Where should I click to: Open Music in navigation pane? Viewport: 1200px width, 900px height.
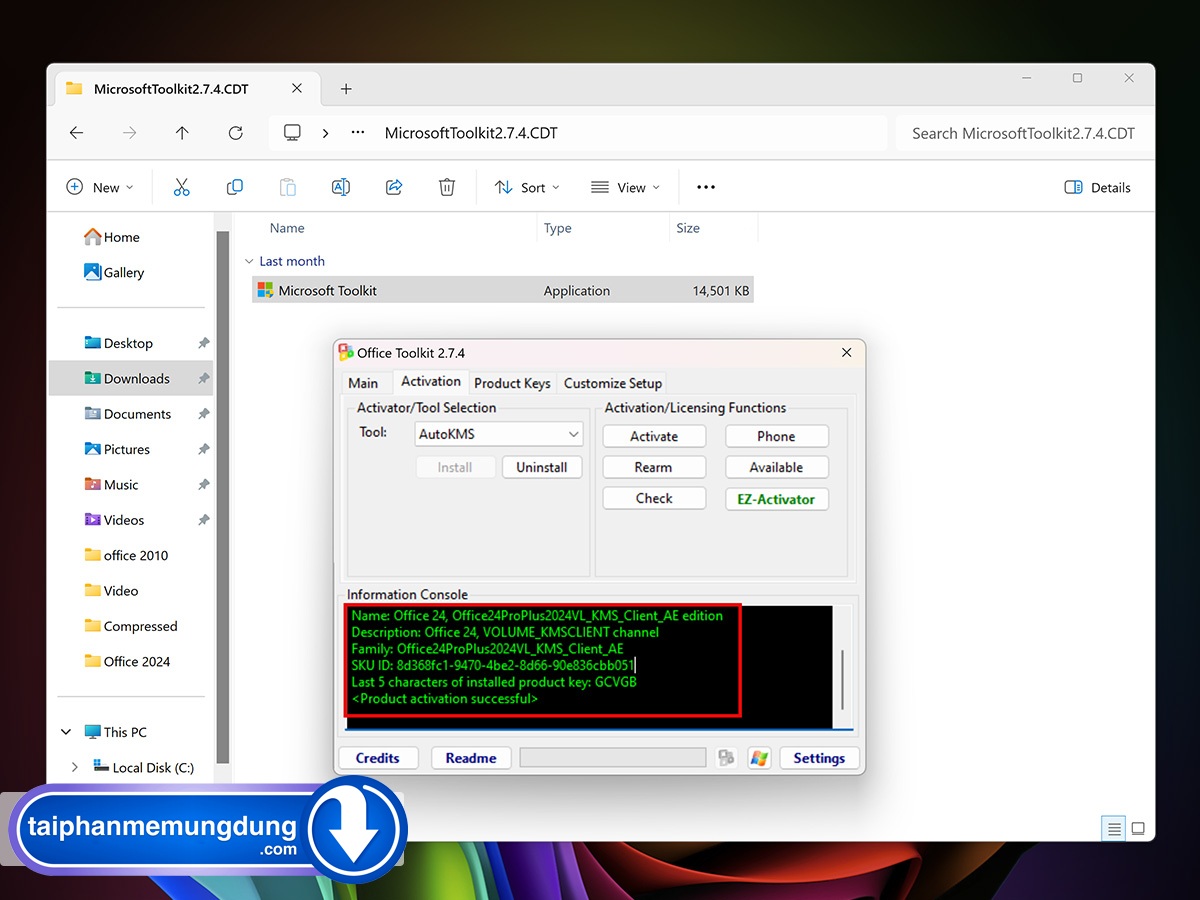pyautogui.click(x=111, y=485)
